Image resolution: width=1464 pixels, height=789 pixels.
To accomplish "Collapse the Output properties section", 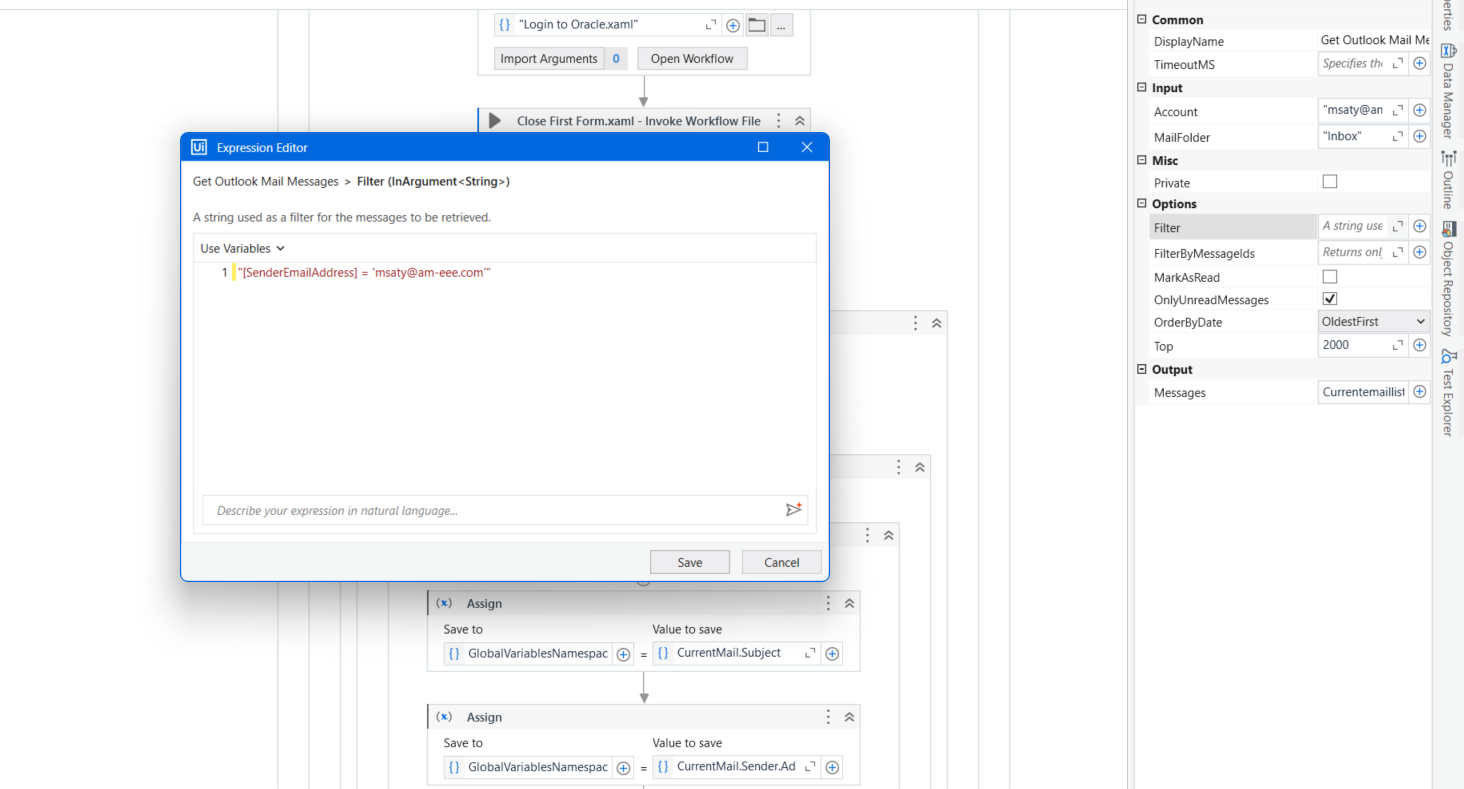I will [x=1142, y=370].
